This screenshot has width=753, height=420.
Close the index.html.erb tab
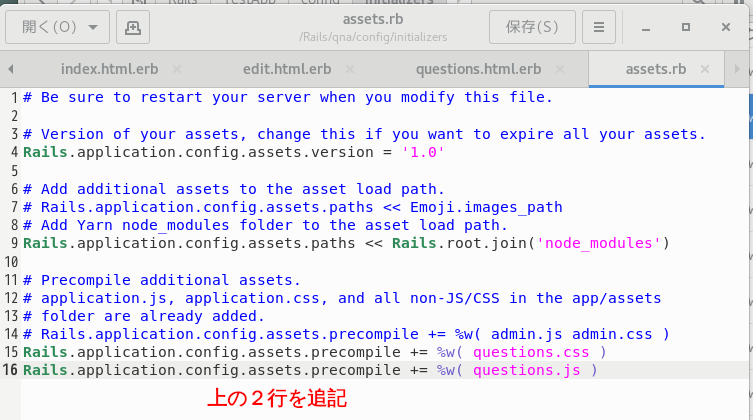[x=177, y=69]
